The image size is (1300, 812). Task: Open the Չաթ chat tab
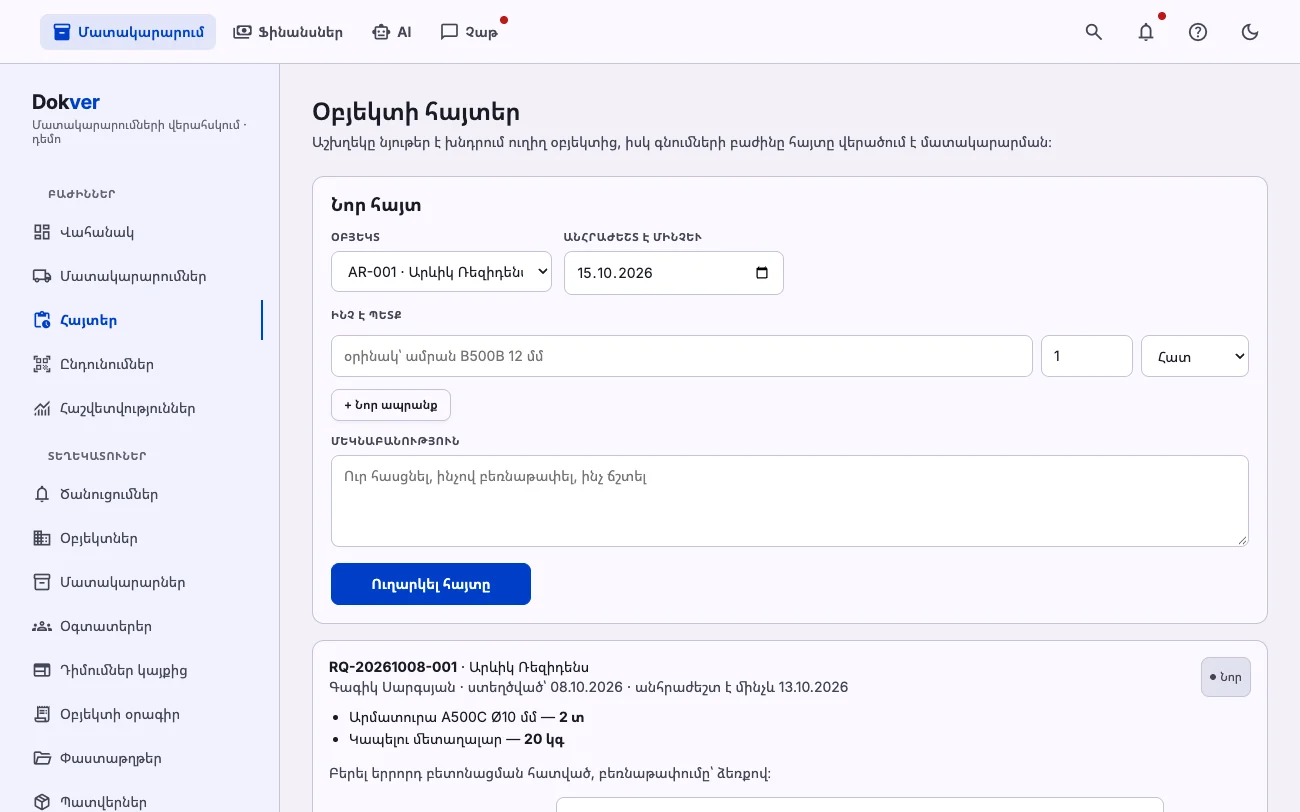click(x=469, y=32)
